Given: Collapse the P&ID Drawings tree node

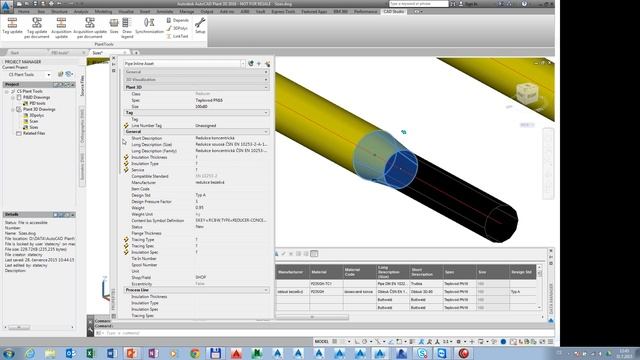Looking at the screenshot, I should [x=13, y=98].
